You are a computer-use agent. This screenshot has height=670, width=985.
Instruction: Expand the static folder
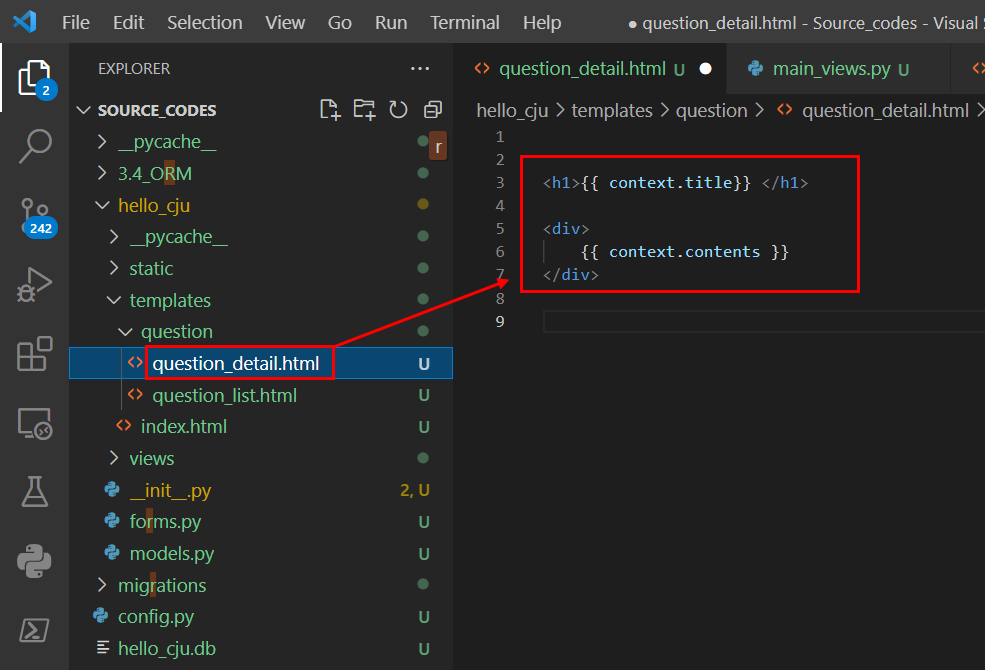tap(114, 268)
